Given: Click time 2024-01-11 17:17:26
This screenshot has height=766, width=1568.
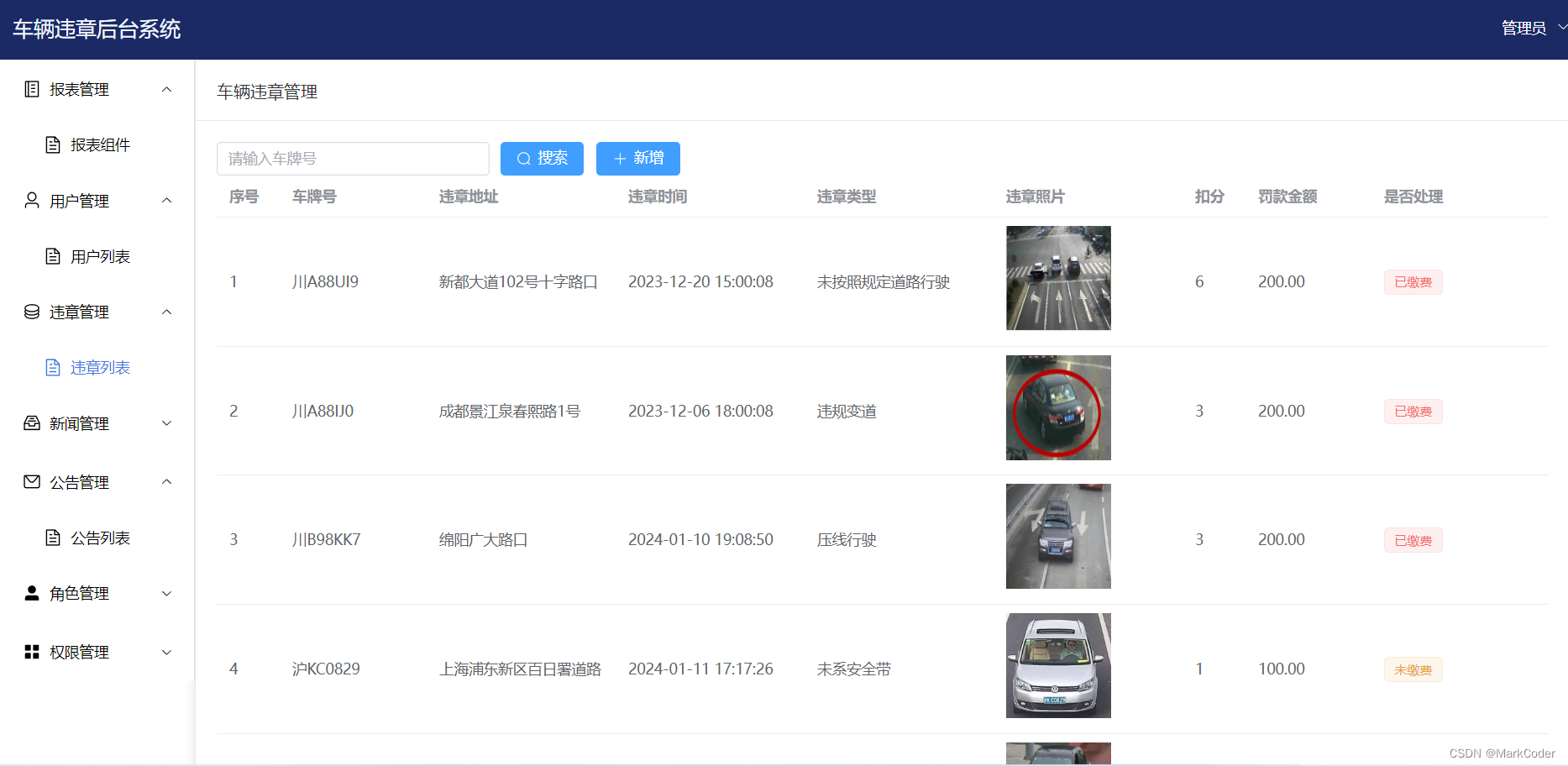Looking at the screenshot, I should [x=700, y=669].
